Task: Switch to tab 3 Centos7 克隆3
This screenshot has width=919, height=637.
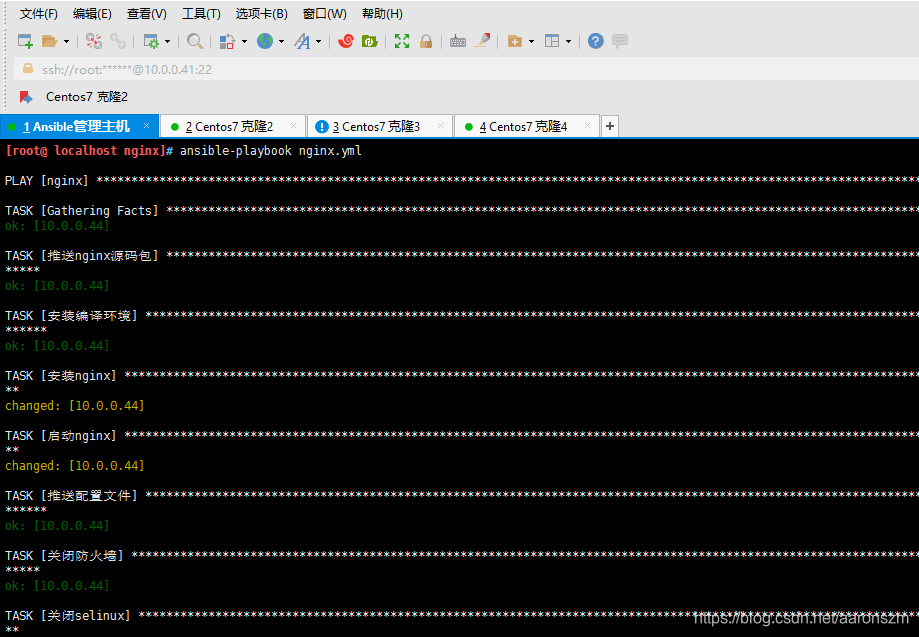Action: tap(379, 126)
